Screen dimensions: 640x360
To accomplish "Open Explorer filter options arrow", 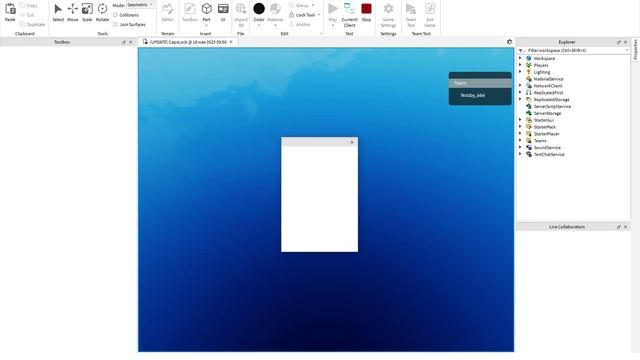I will 522,50.
